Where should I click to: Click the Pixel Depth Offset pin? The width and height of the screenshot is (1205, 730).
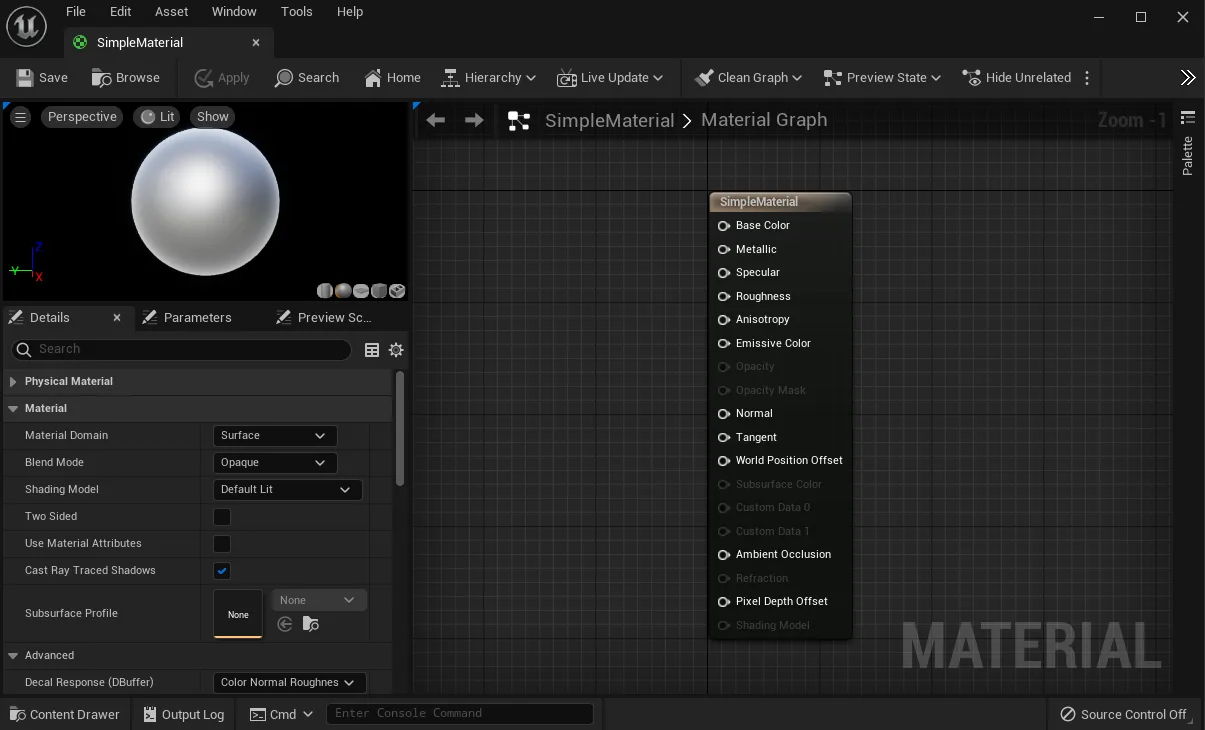724,601
